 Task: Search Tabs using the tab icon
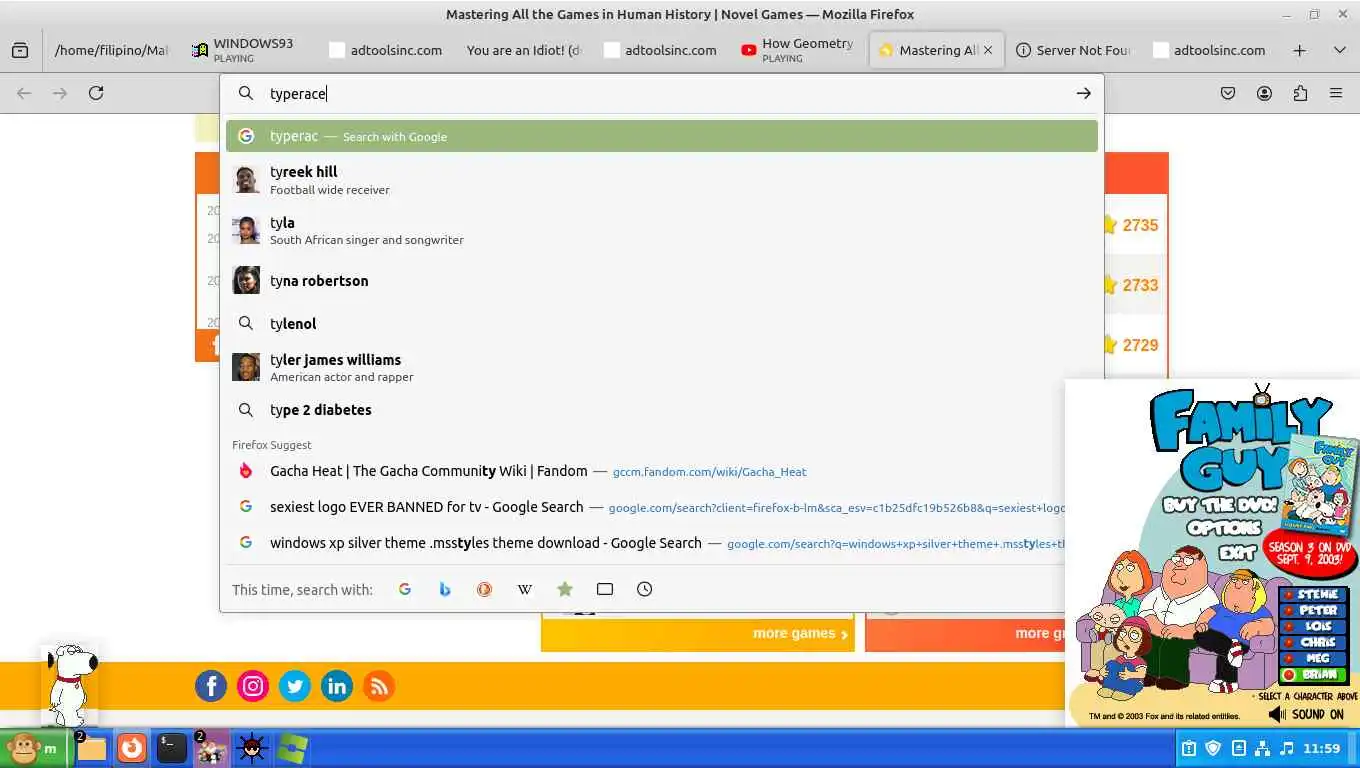[604, 589]
